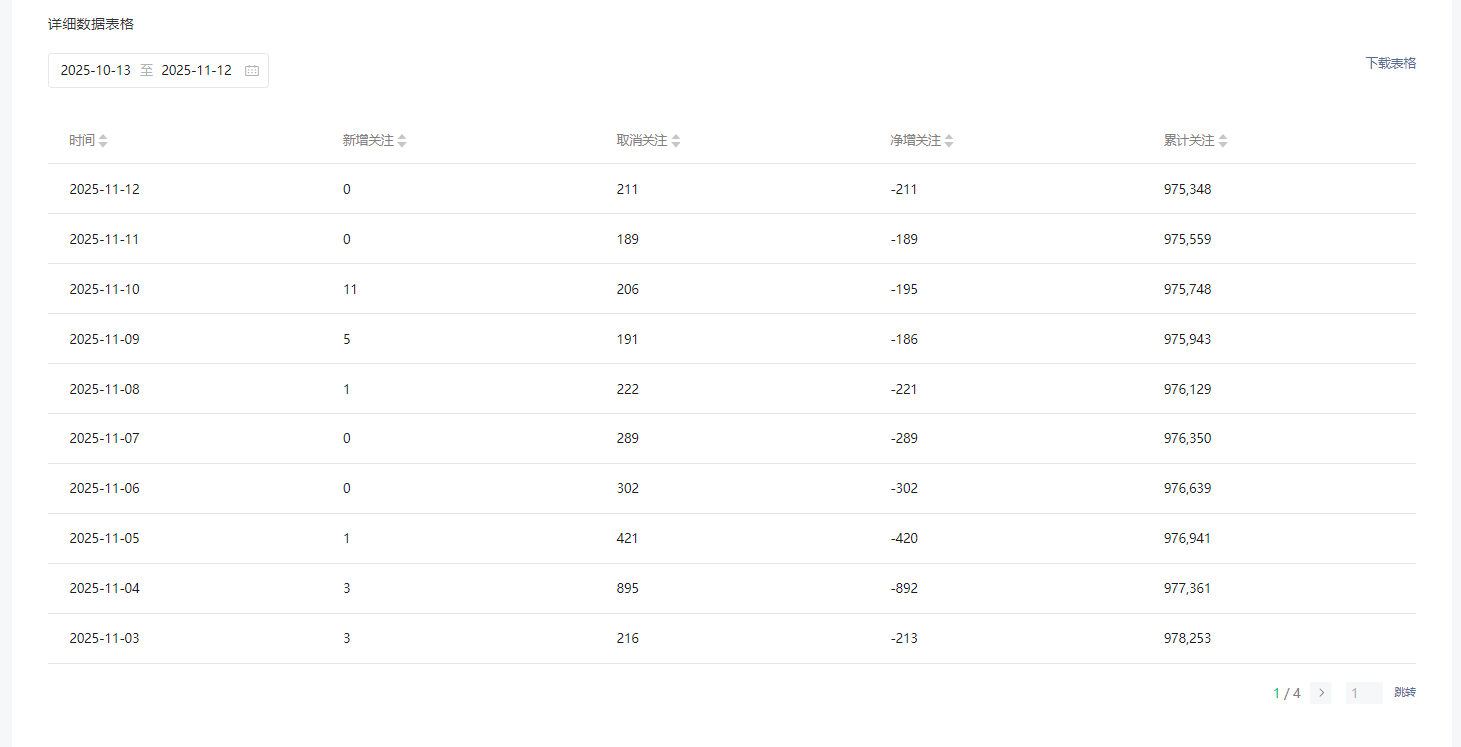The height and width of the screenshot is (747, 1461).
Task: Click cumulative value 978,253
Action: (1187, 638)
